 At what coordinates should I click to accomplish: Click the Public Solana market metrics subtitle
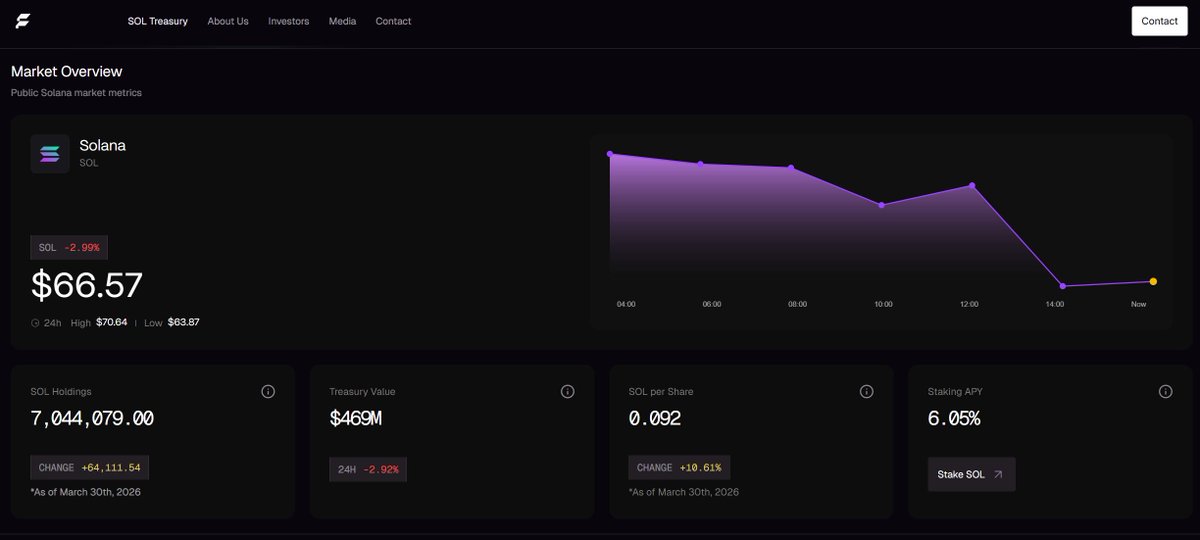[x=76, y=93]
